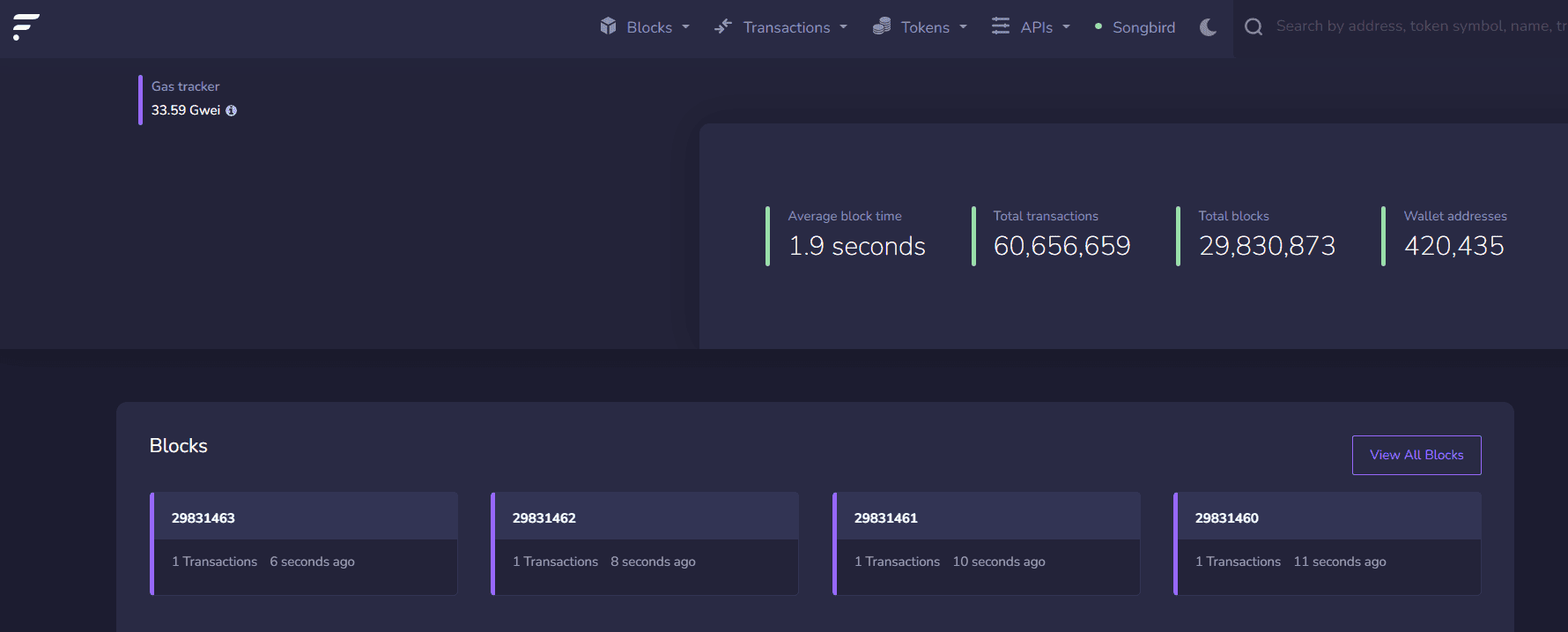Click the Total transactions label
1568x632 pixels.
coord(1046,216)
